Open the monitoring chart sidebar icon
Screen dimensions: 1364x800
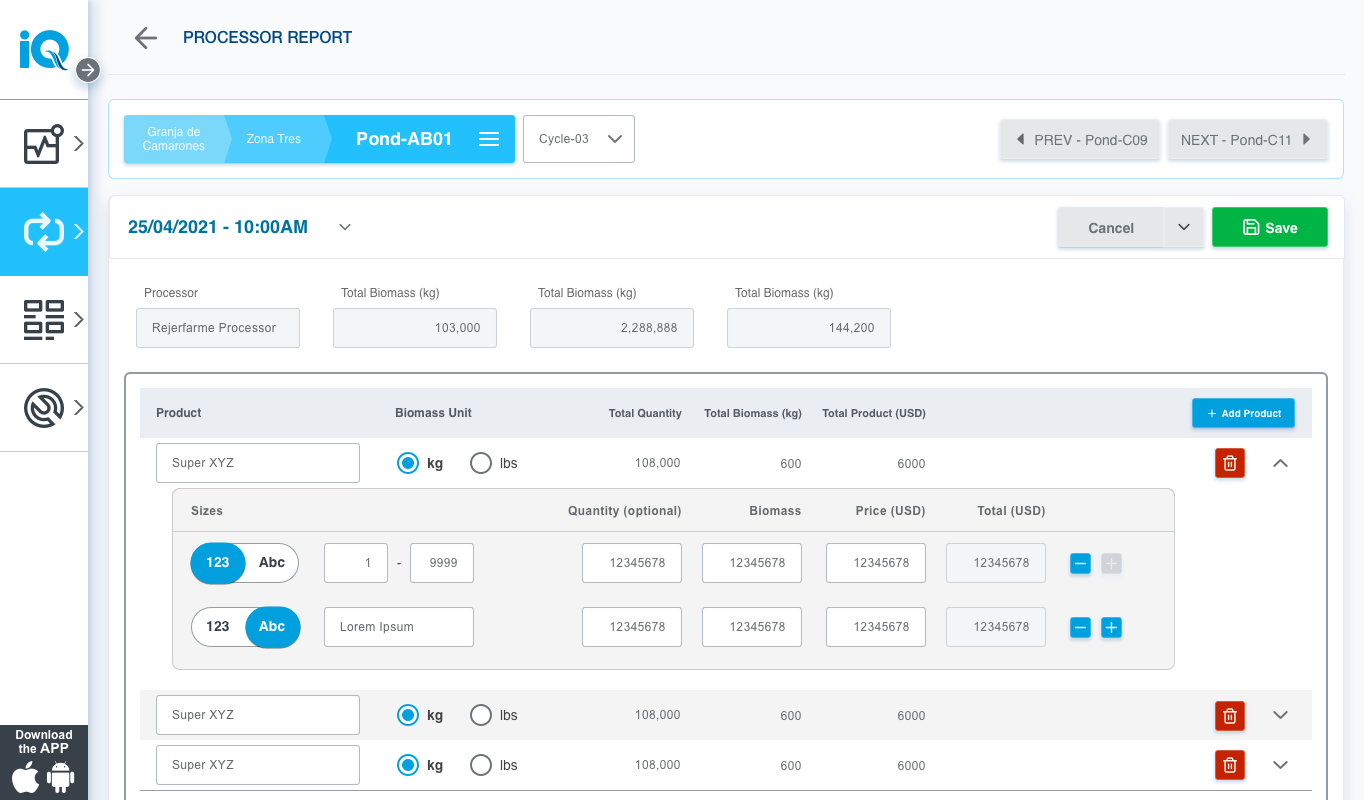tap(44, 144)
